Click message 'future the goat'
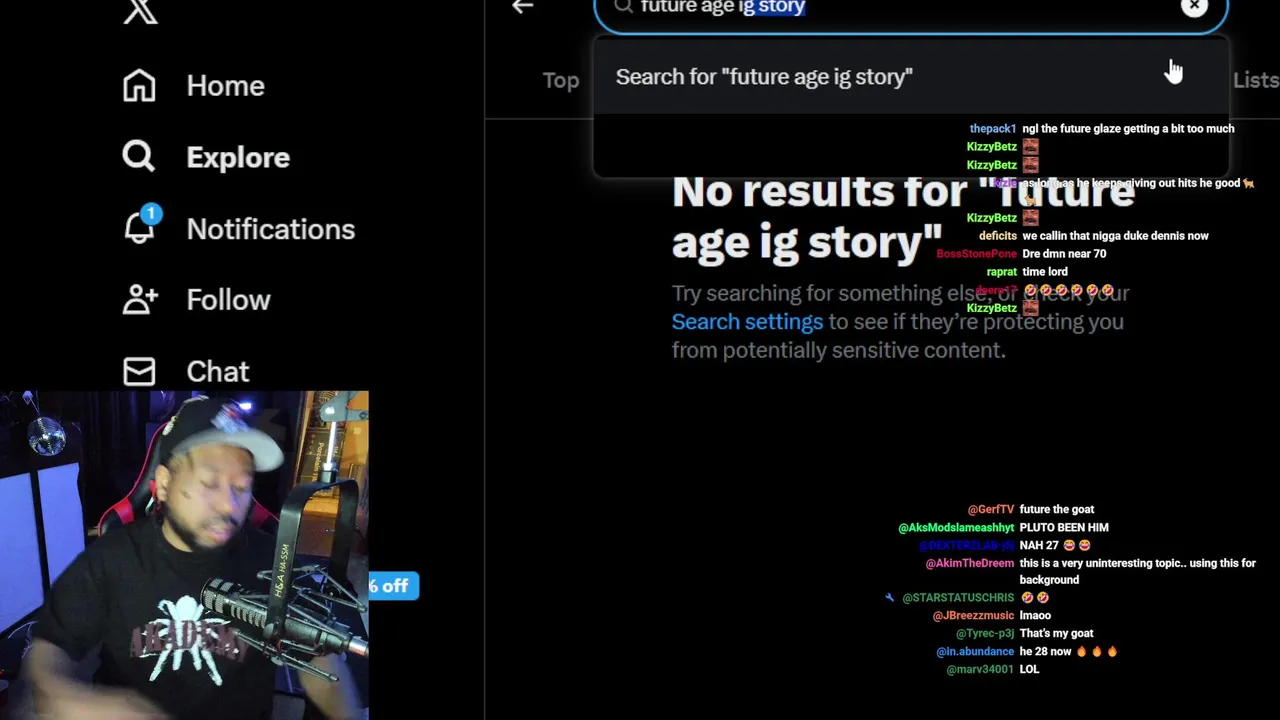This screenshot has width=1280, height=720. tap(1057, 510)
